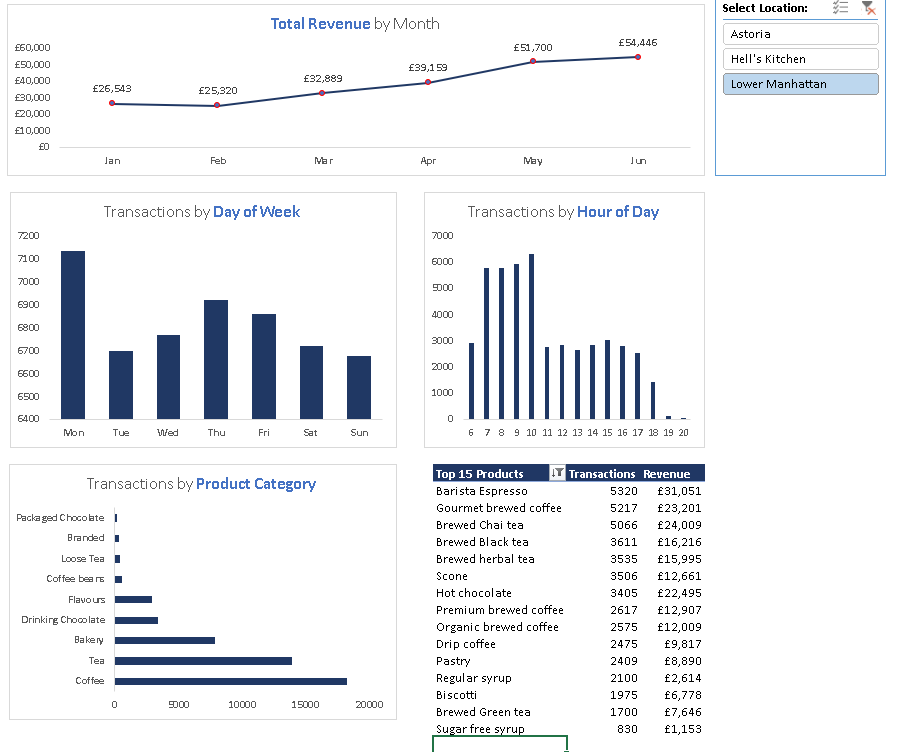Open the Top 15 Products filter dropdown
Screen dimensions: 897x752
tap(558, 473)
